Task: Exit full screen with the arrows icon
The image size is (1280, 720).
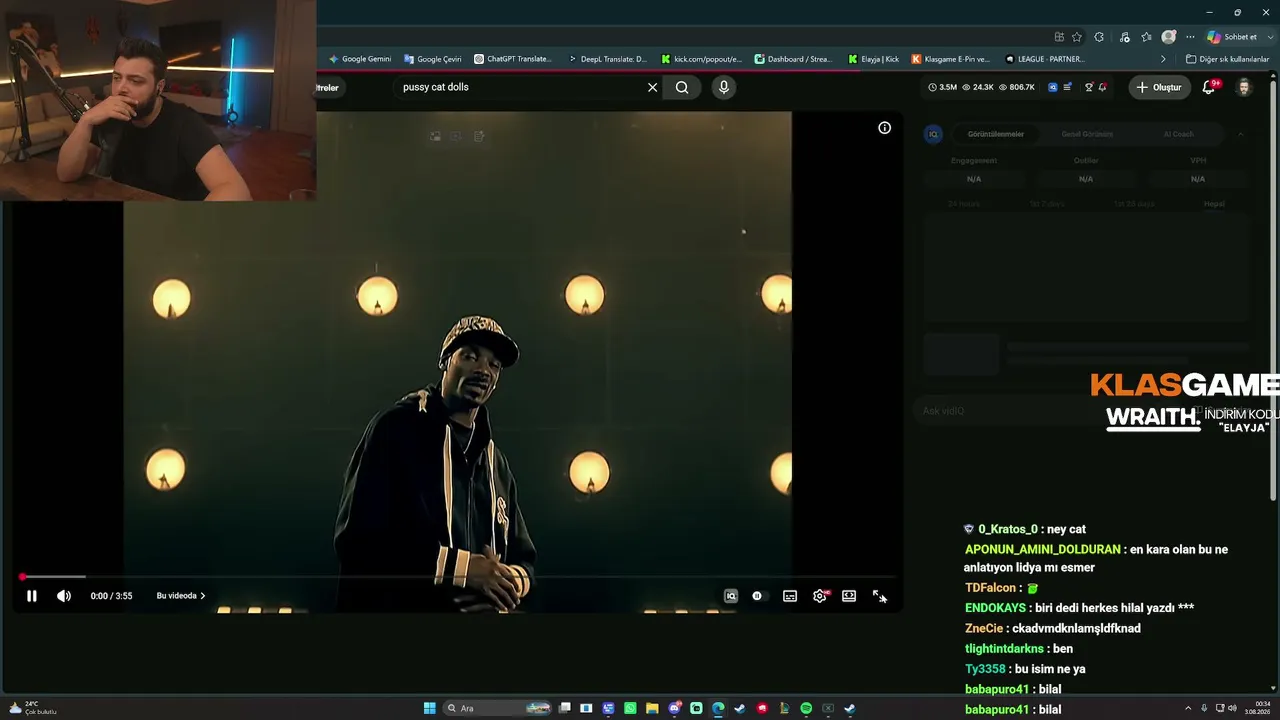Action: (879, 596)
